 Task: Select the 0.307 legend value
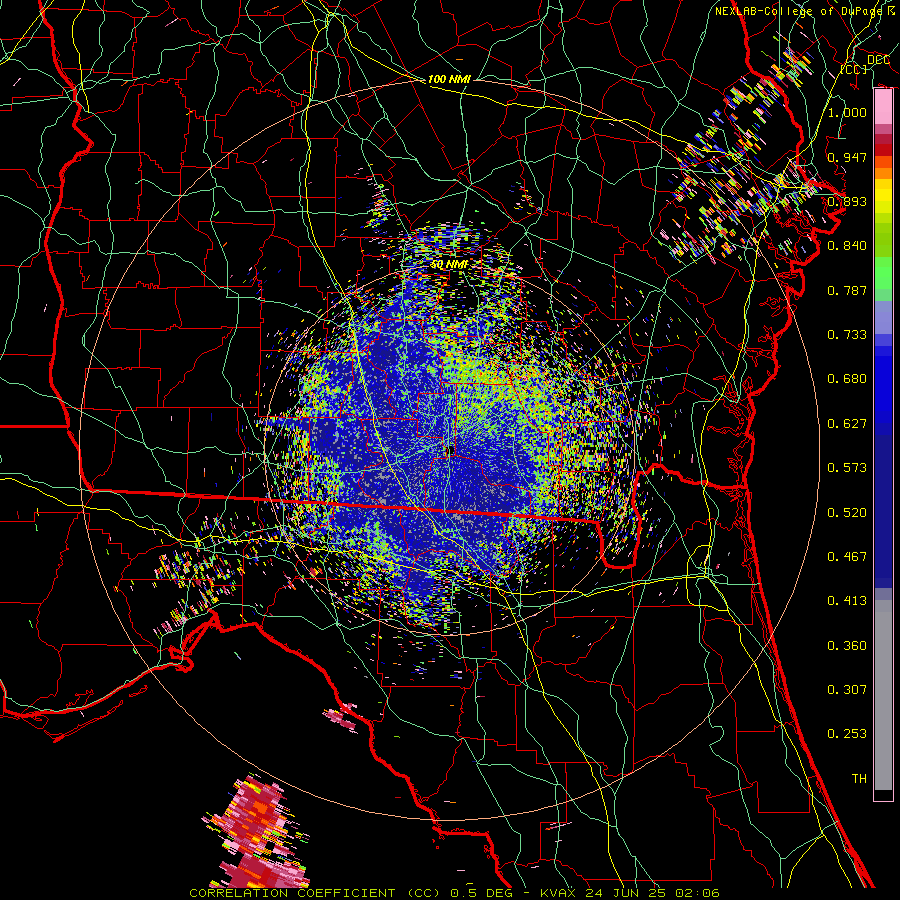[x=847, y=690]
